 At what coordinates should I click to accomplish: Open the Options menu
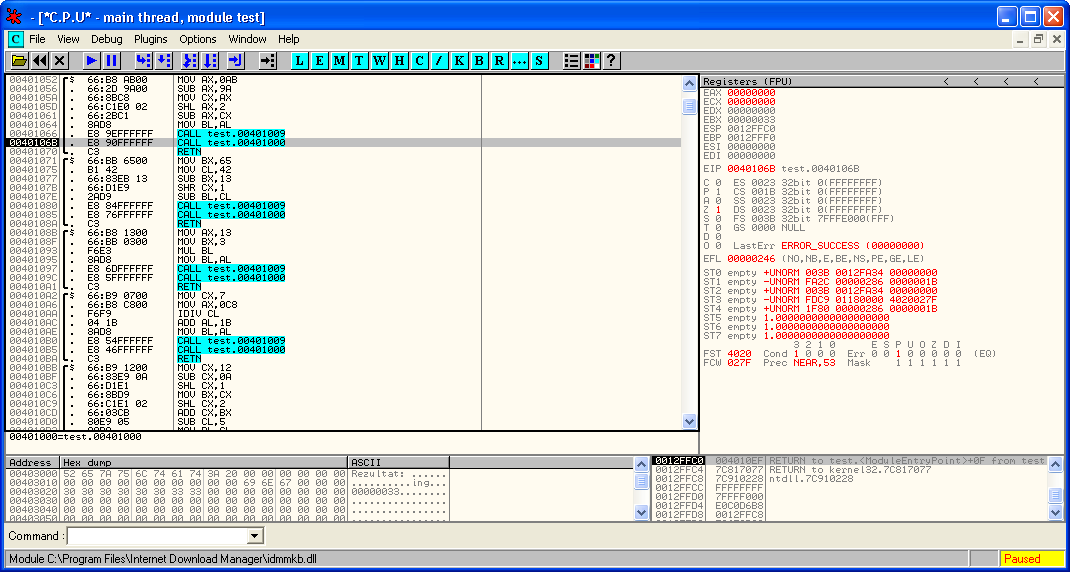(x=198, y=40)
